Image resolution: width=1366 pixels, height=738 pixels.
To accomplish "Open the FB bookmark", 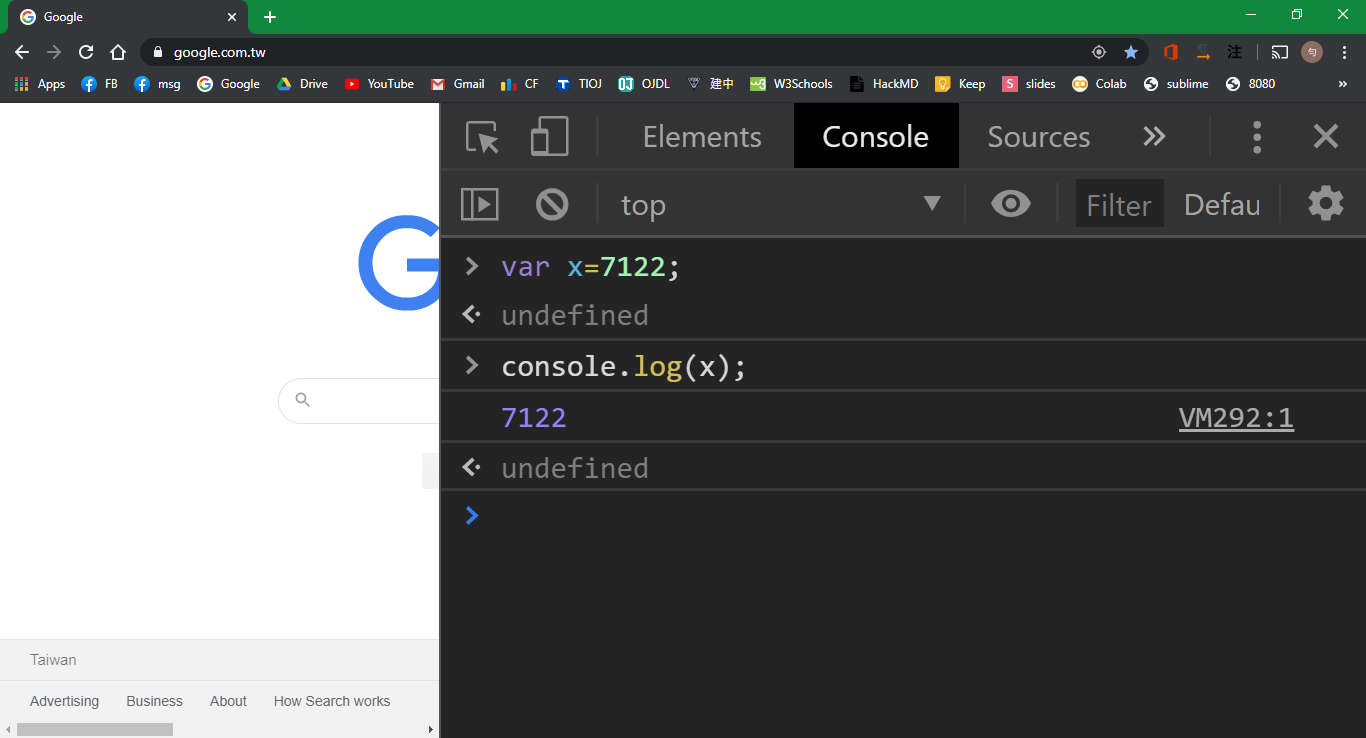I will [99, 84].
